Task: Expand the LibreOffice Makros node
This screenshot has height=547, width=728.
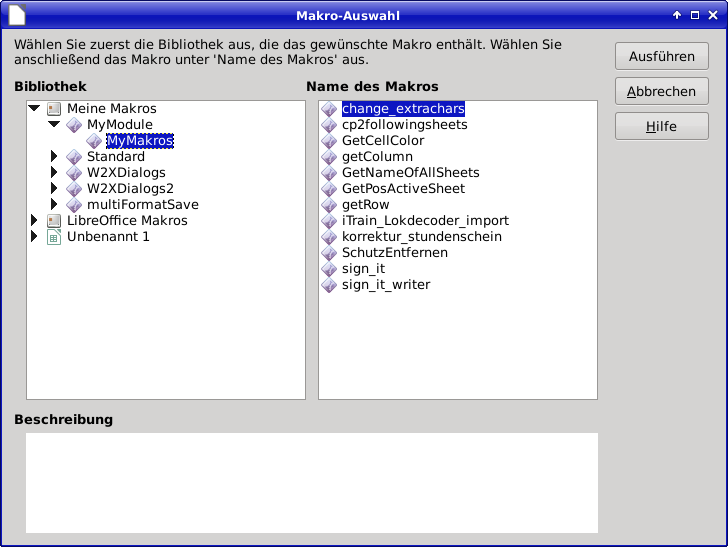Action: (35, 221)
